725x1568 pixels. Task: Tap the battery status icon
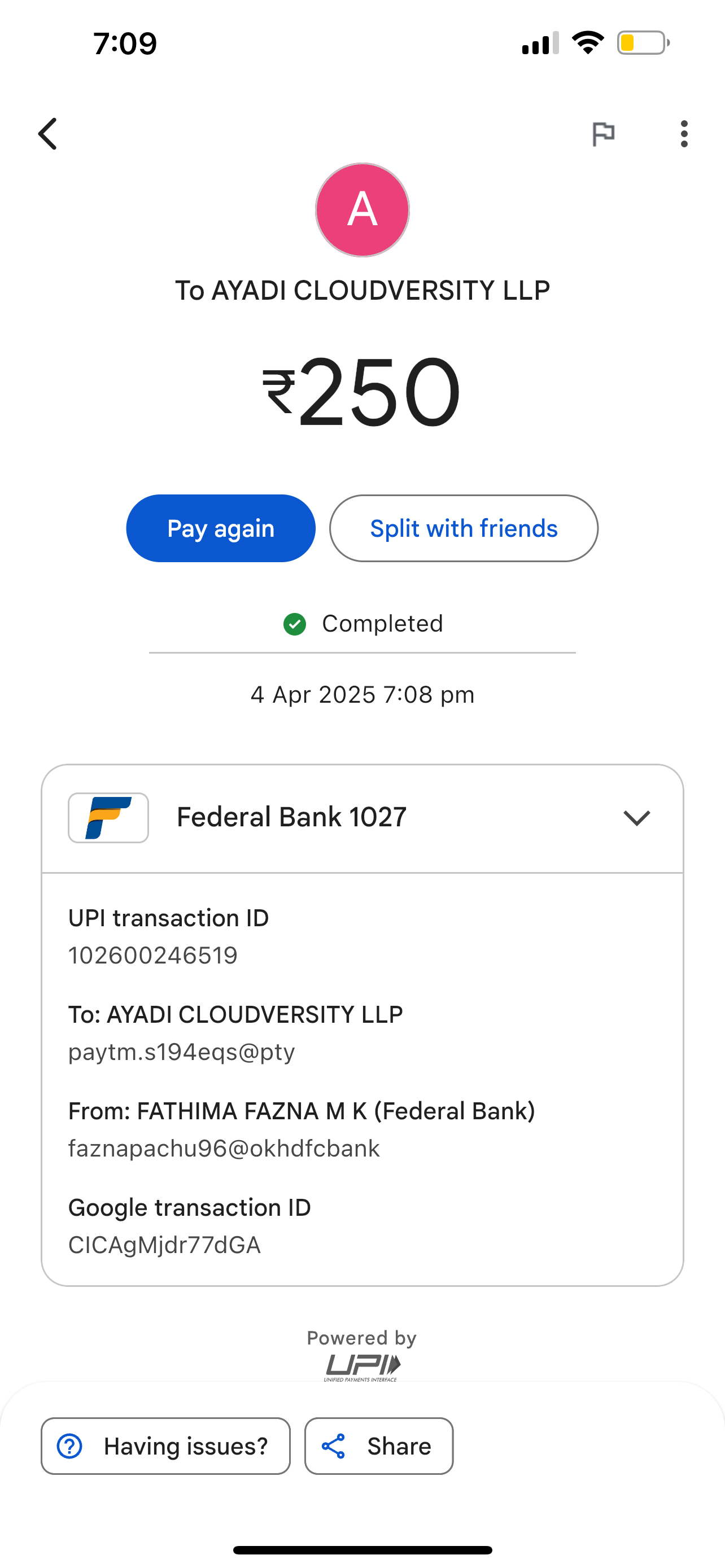pos(643,42)
